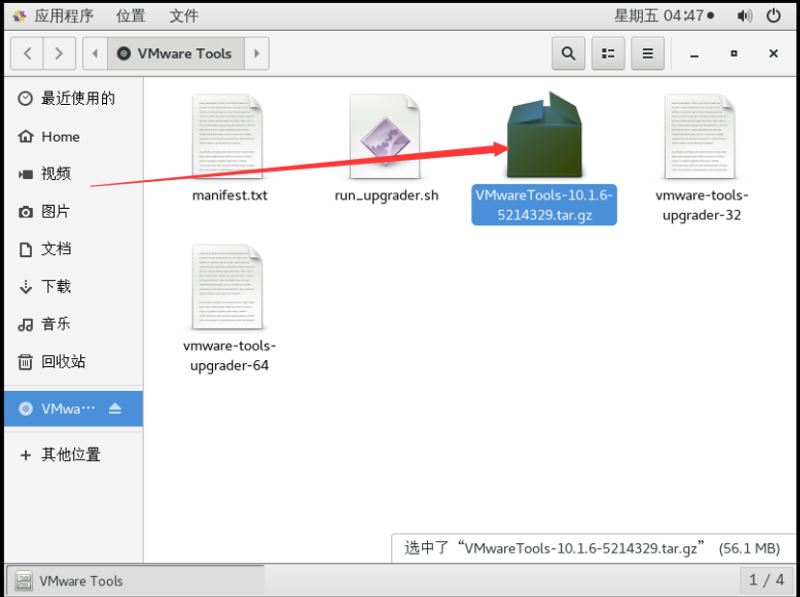Eject the VMware Tools disc
Image resolution: width=800 pixels, height=597 pixels.
(115, 408)
